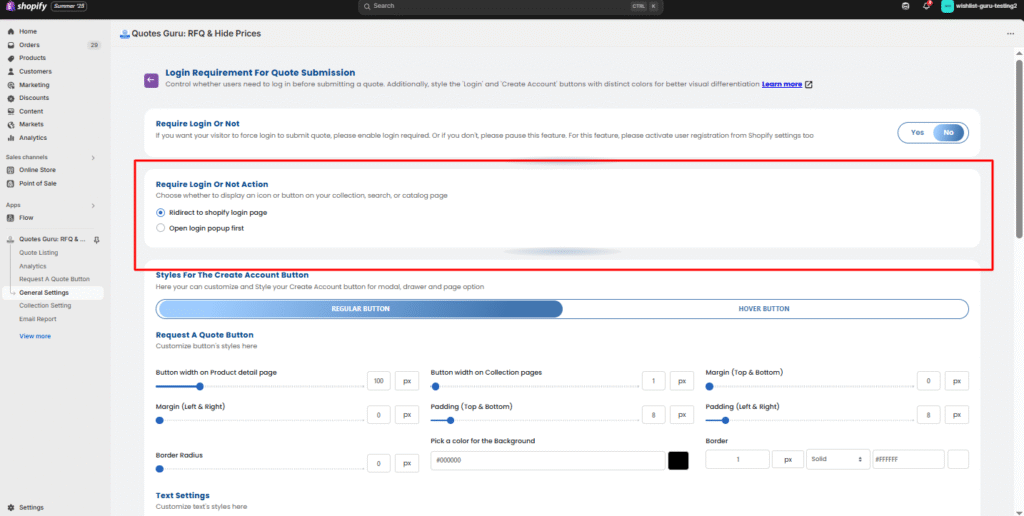The image size is (1024, 516).
Task: Click the Learn more link
Action: [x=781, y=85]
